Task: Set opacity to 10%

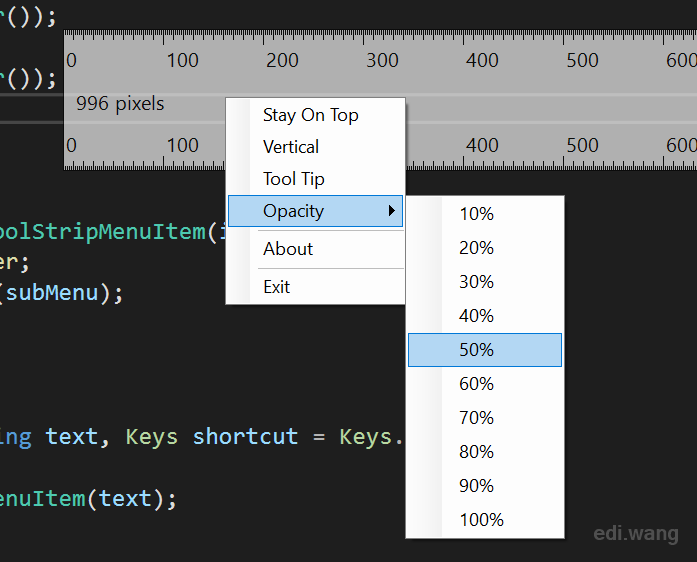Action: click(x=485, y=214)
